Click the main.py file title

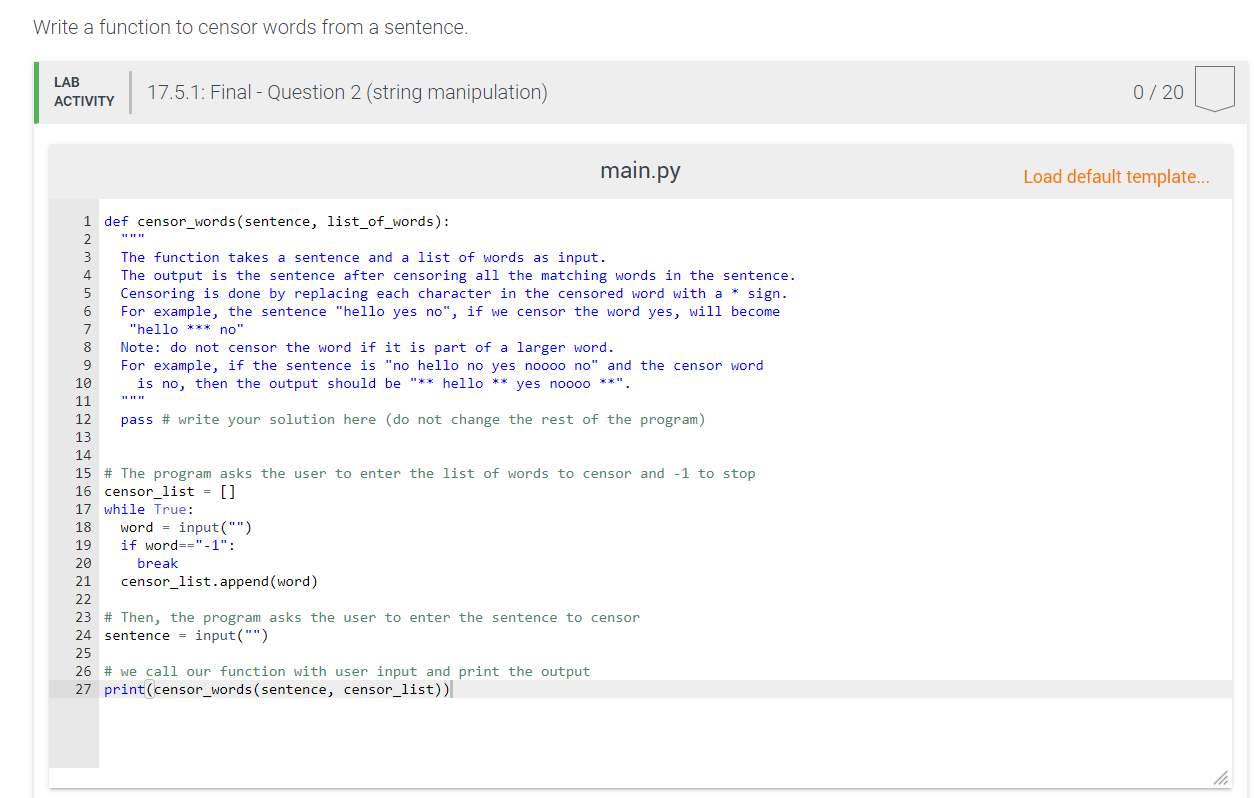(x=639, y=171)
